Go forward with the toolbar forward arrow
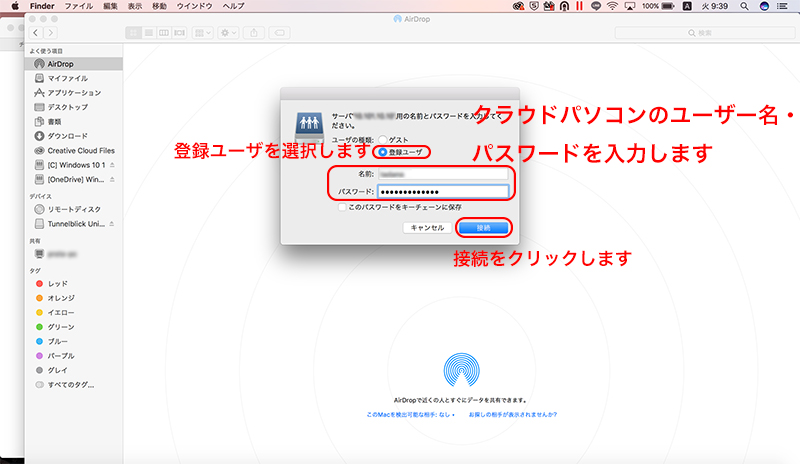 (x=50, y=33)
